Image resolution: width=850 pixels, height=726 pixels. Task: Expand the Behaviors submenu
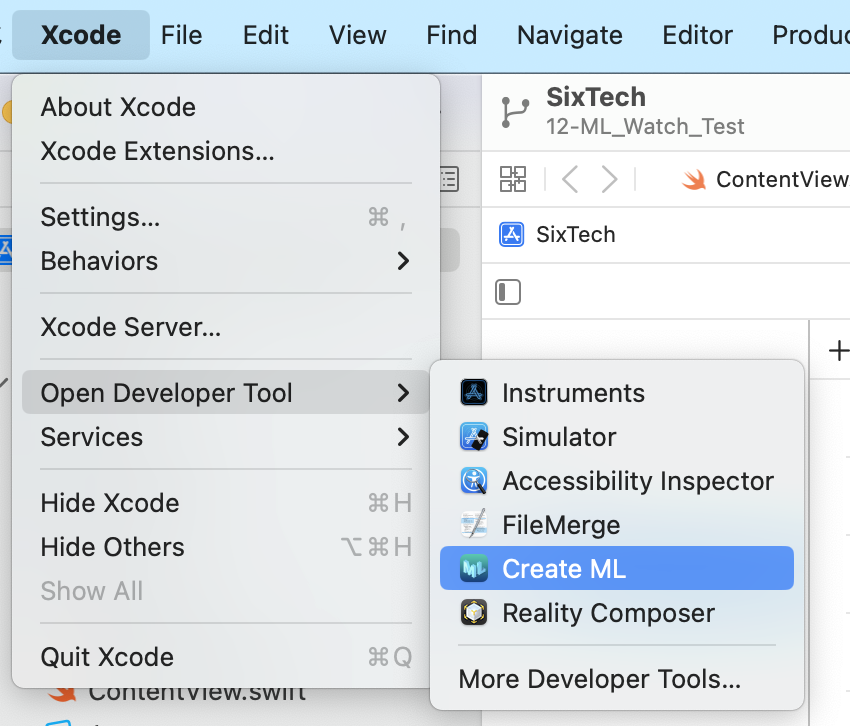[403, 261]
